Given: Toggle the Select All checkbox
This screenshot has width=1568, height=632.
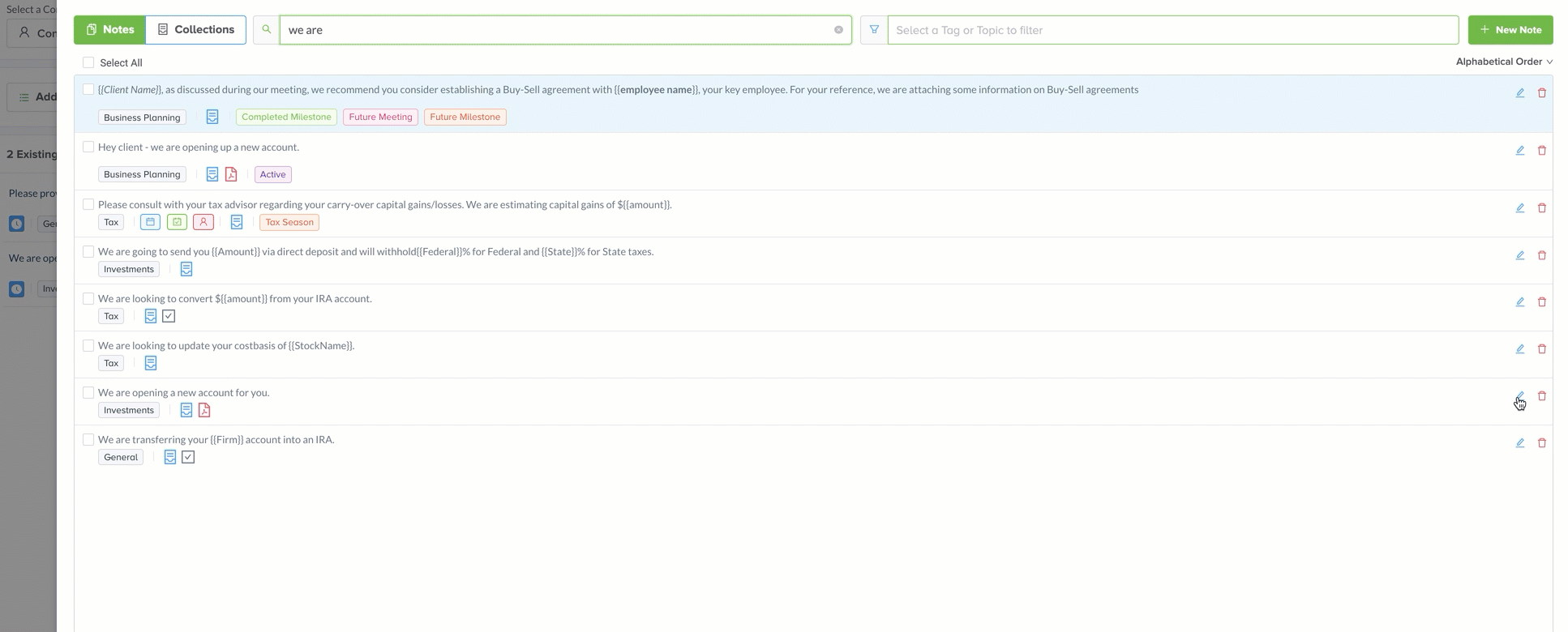Looking at the screenshot, I should [x=88, y=62].
